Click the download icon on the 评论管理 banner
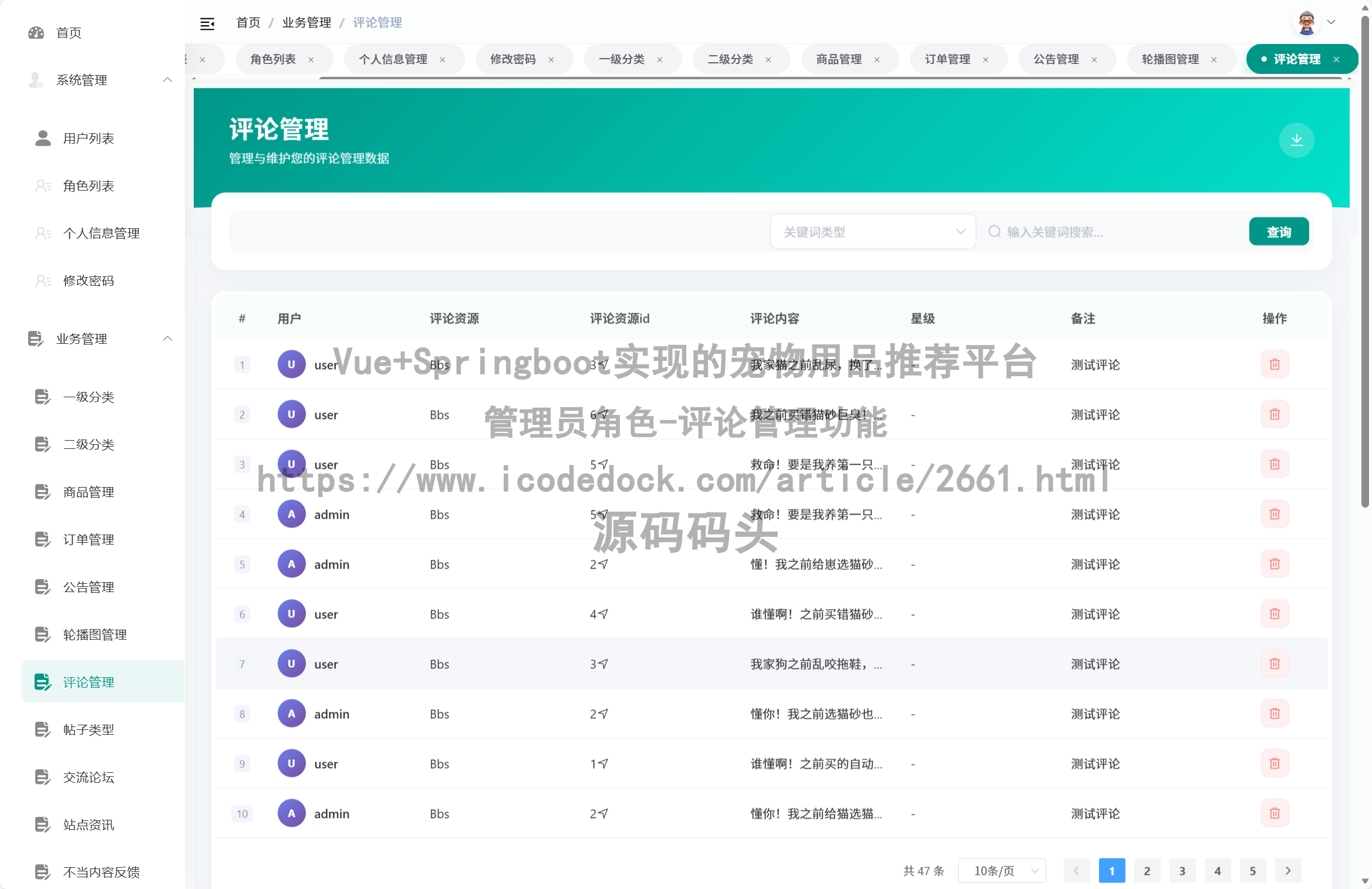The width and height of the screenshot is (1372, 889). pos(1297,140)
